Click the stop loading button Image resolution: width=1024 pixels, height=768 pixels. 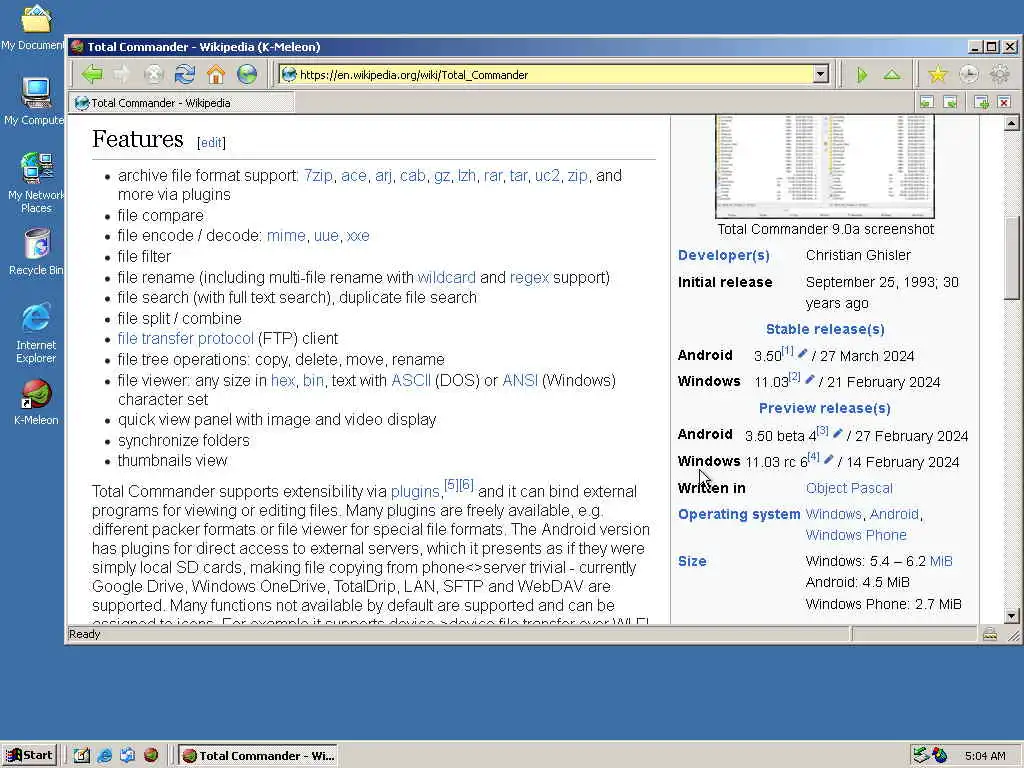click(x=153, y=74)
